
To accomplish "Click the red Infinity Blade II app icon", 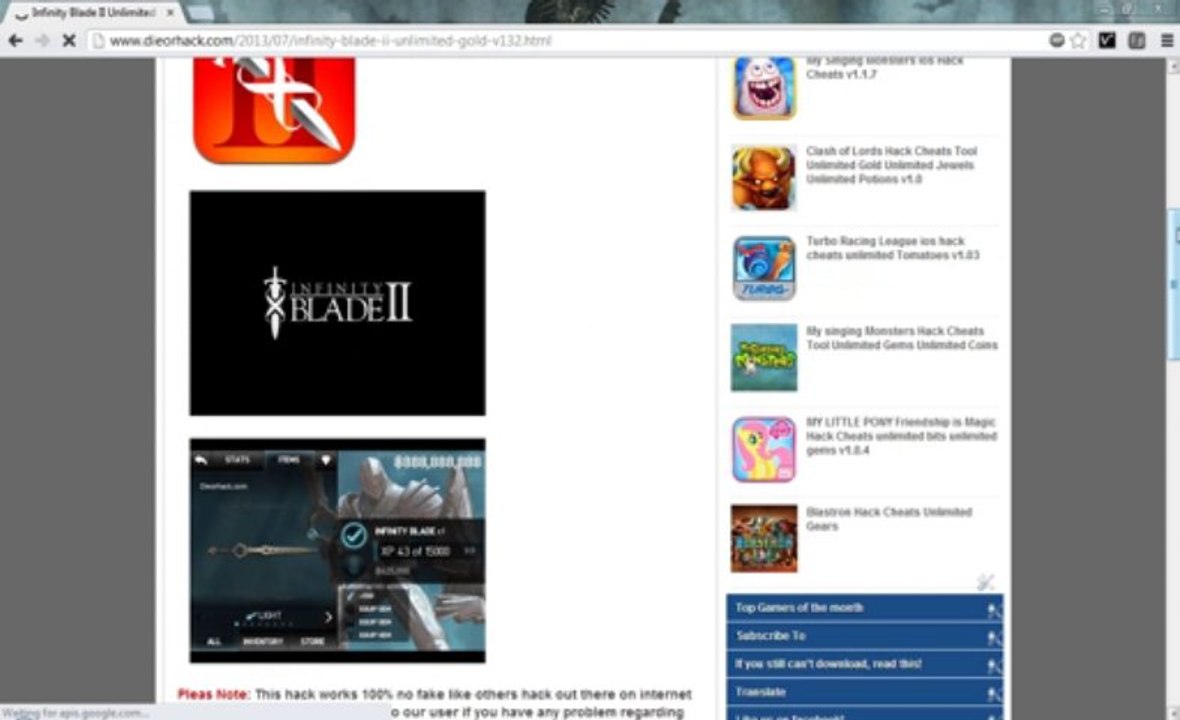I will tap(274, 111).
